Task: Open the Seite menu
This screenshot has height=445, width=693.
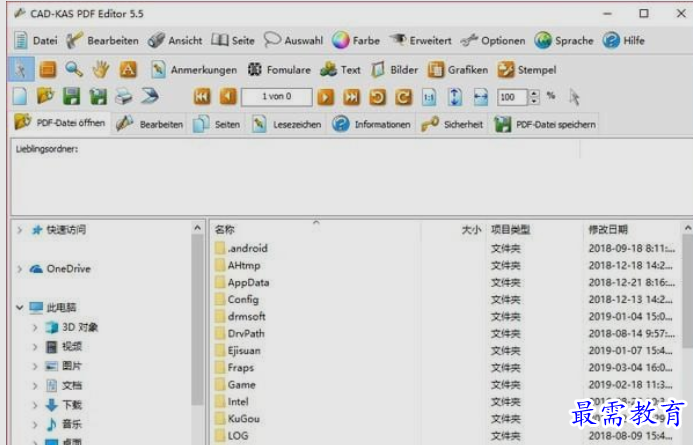Action: (233, 41)
